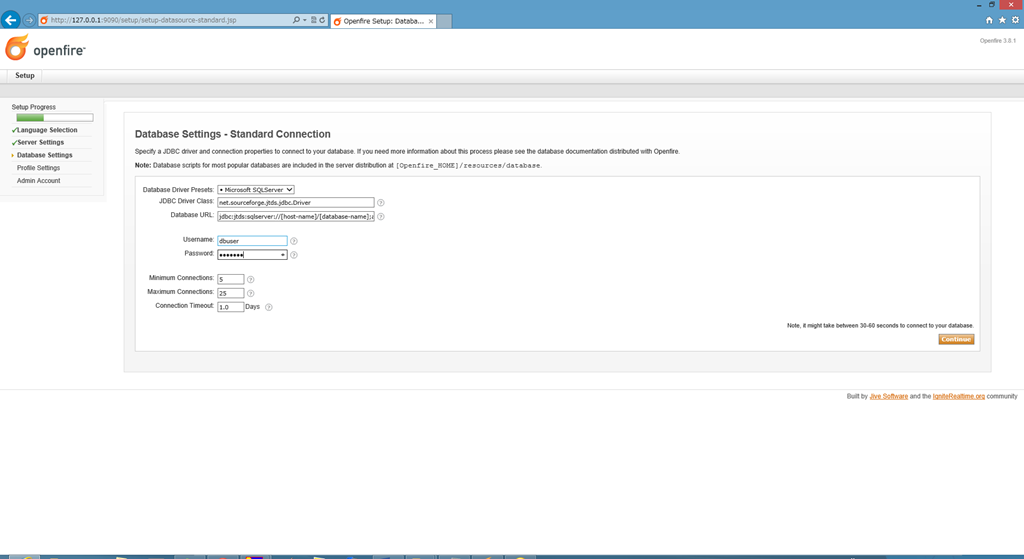The height and width of the screenshot is (559, 1024).
Task: Click into JDBC Driver Class field
Action: [x=296, y=203]
